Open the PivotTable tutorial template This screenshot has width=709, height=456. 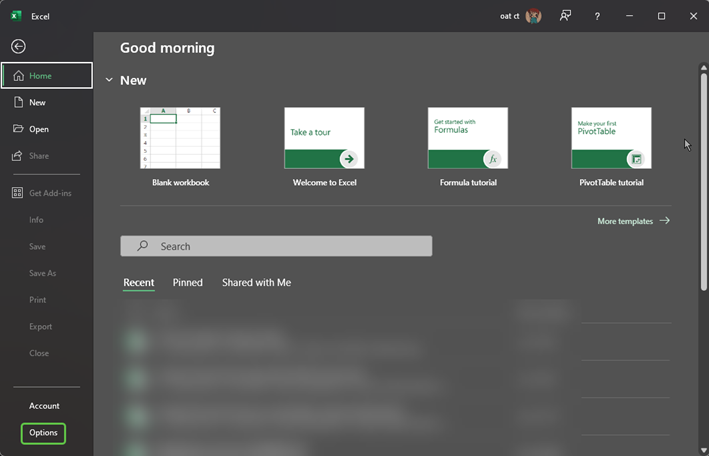611,138
